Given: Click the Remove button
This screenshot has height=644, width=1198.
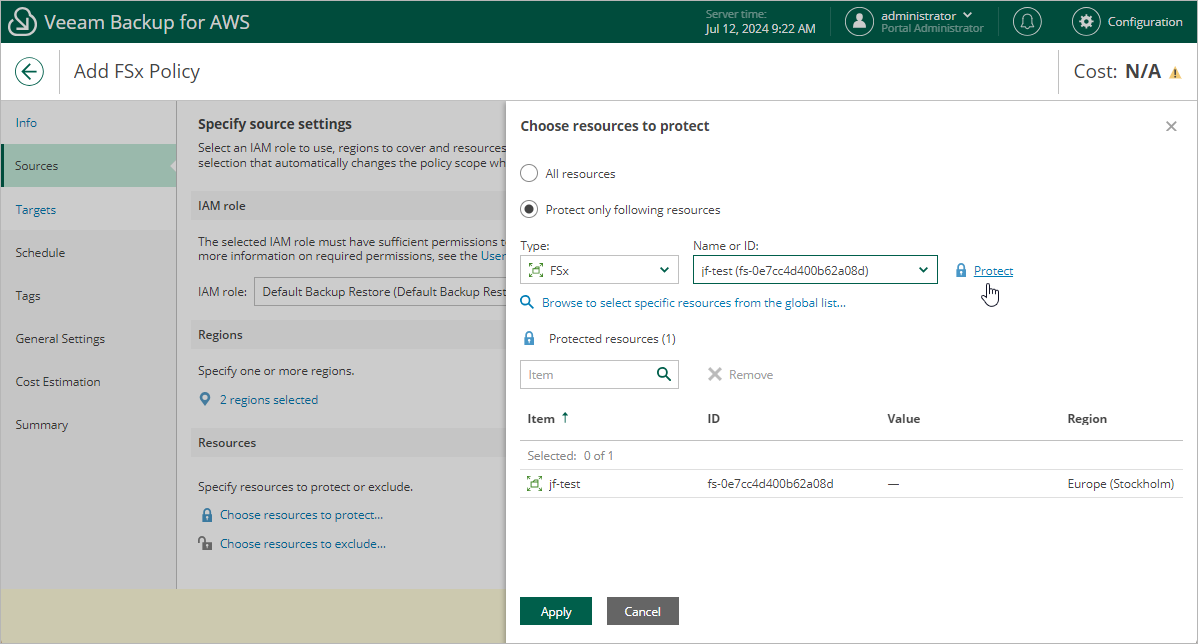Looking at the screenshot, I should click(x=740, y=374).
